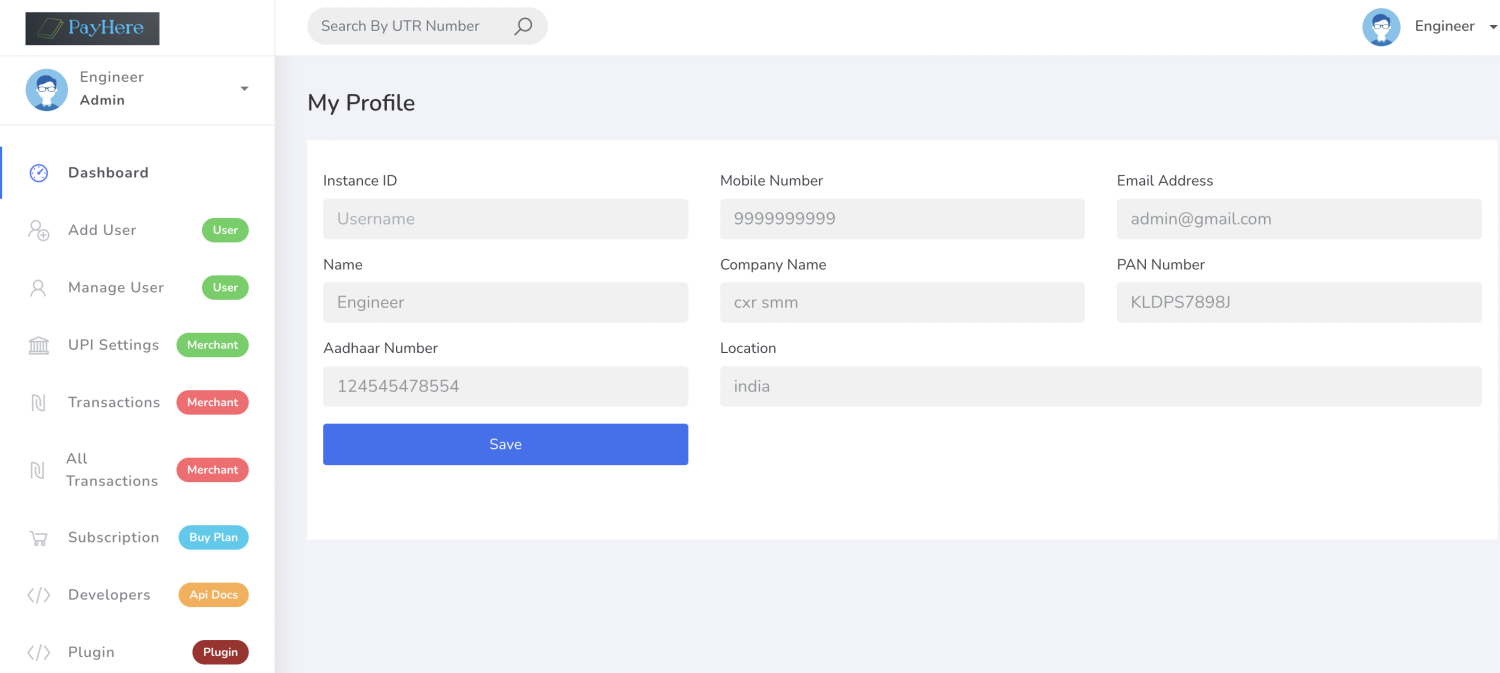Click the Subscription cart icon
The image size is (1500, 673).
click(39, 538)
